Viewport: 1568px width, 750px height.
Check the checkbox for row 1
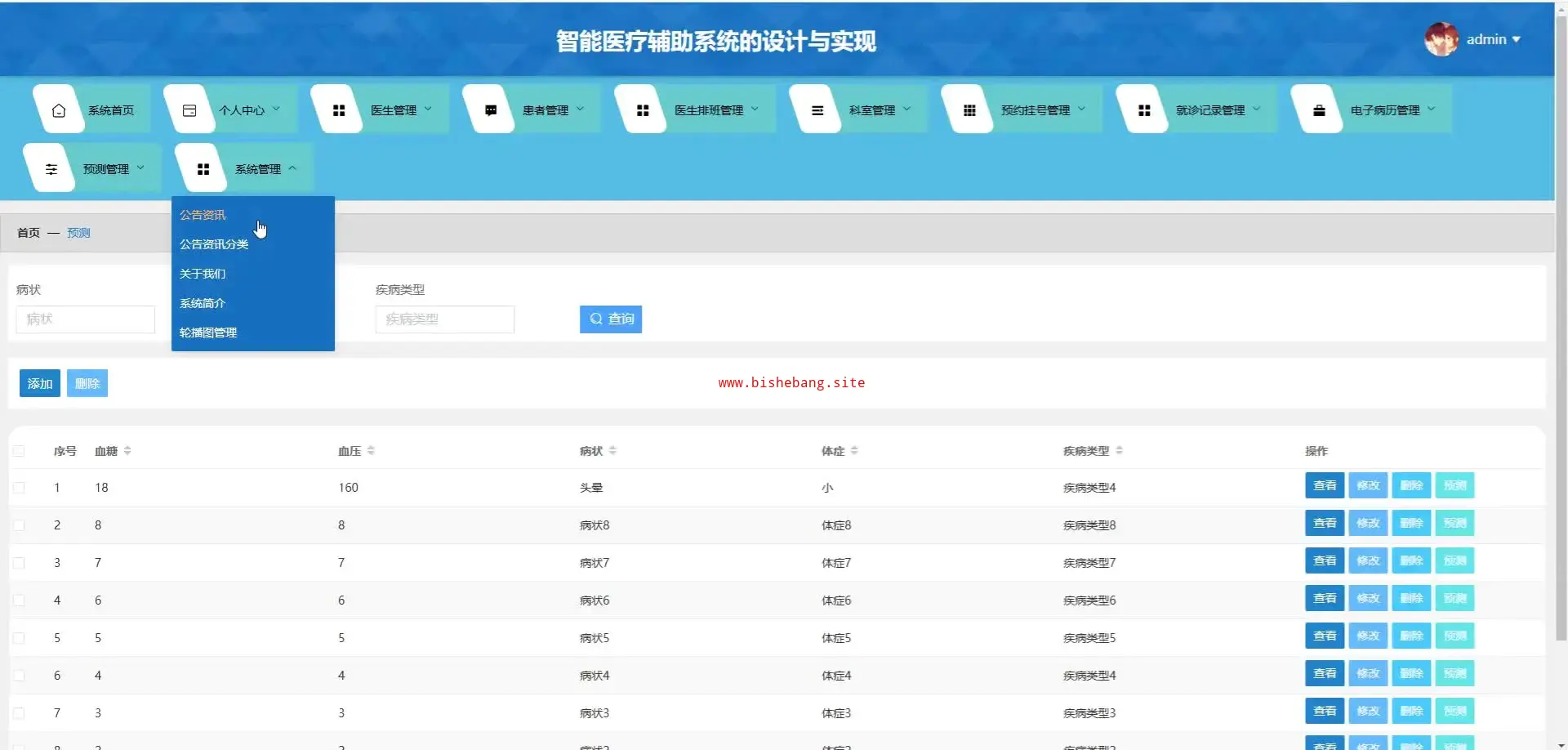pyautogui.click(x=19, y=488)
